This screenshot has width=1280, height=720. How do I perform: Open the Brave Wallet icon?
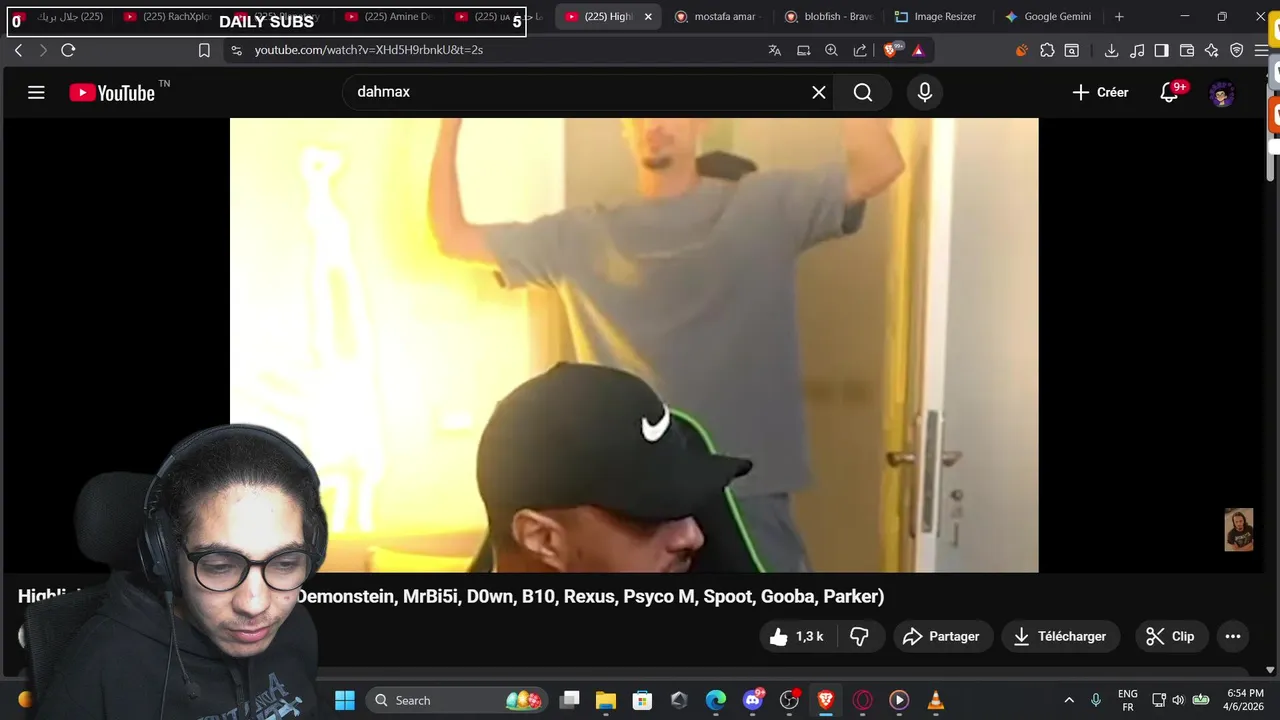pos(1187,50)
